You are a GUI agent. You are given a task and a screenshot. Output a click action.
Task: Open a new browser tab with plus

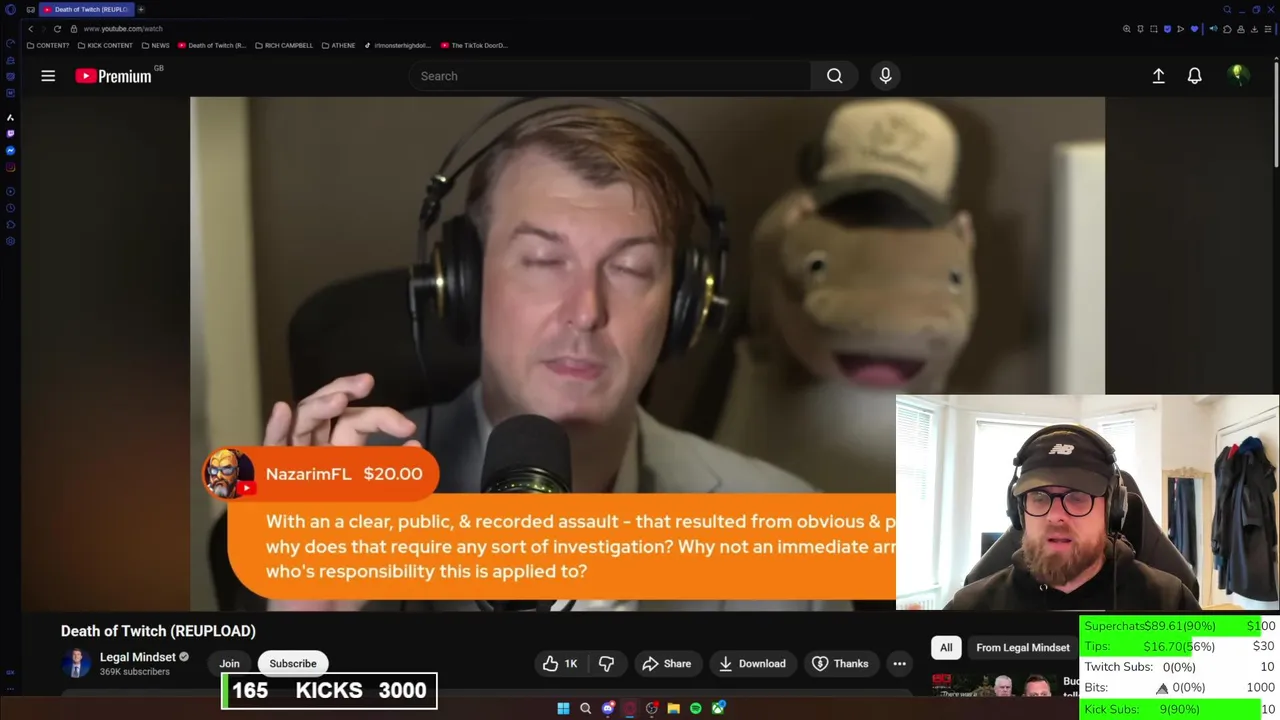click(x=141, y=9)
